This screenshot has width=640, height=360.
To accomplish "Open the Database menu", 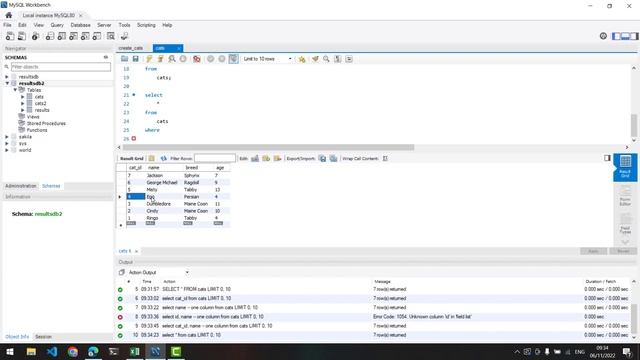I will 80,25.
